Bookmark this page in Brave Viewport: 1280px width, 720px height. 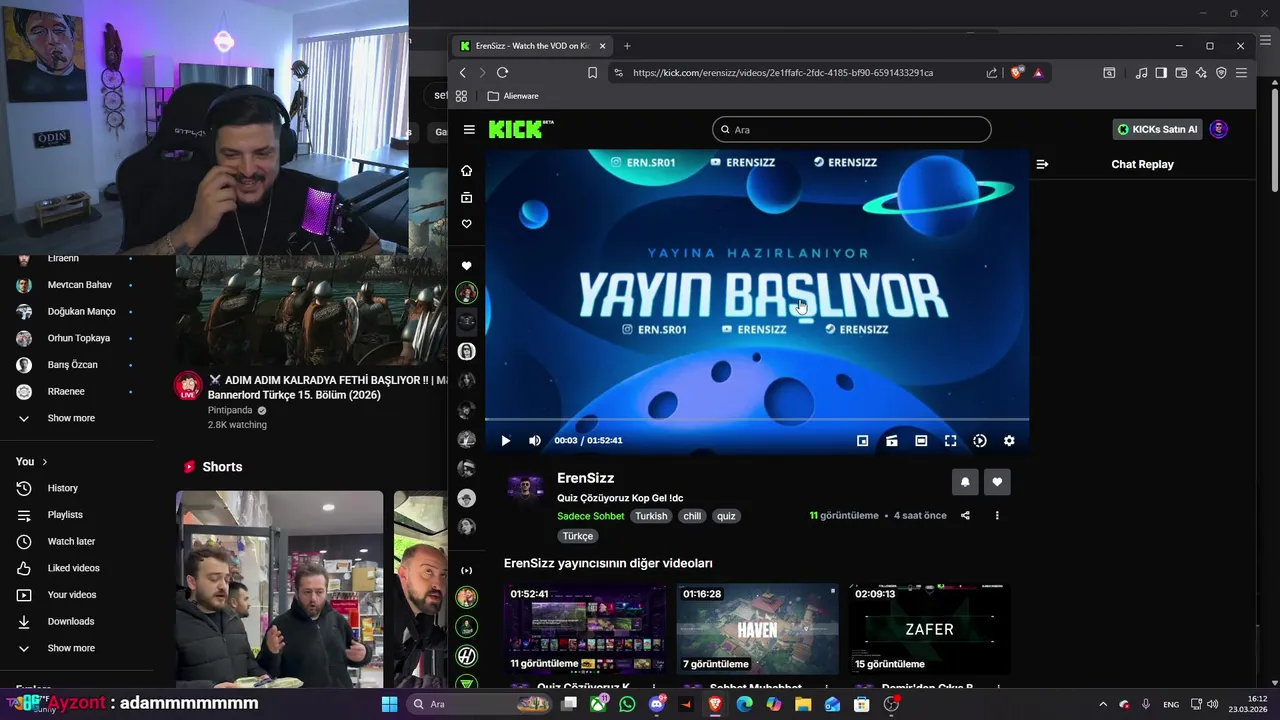click(592, 73)
